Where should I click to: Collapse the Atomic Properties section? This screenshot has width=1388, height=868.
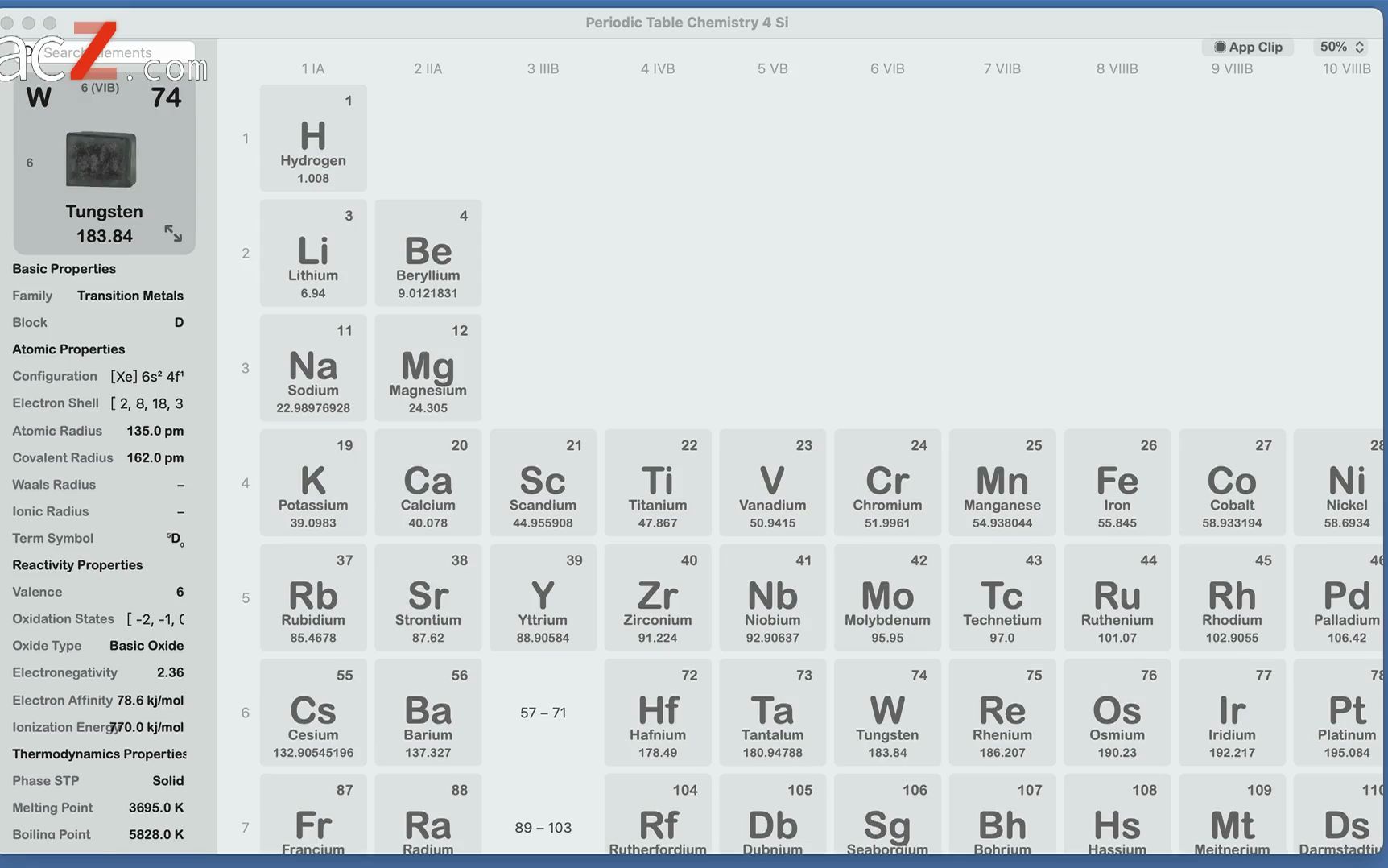coord(68,349)
